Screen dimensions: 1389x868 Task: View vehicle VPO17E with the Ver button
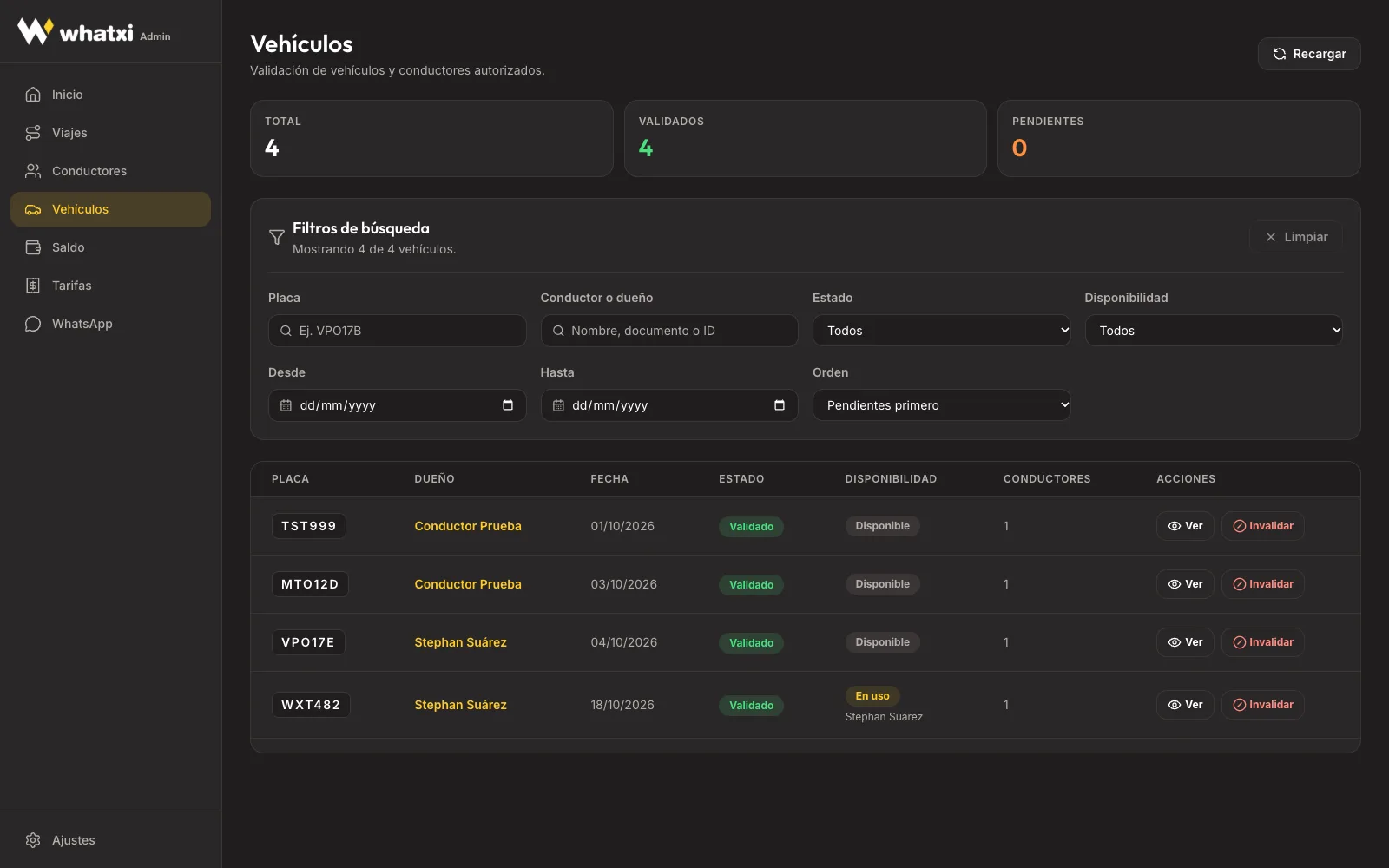coord(1185,642)
